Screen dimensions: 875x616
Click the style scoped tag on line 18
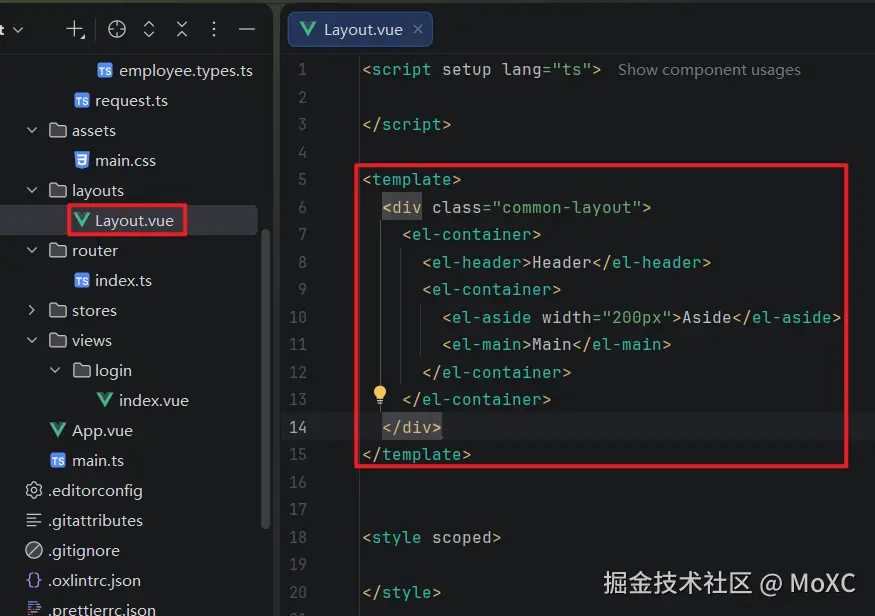[x=431, y=537]
